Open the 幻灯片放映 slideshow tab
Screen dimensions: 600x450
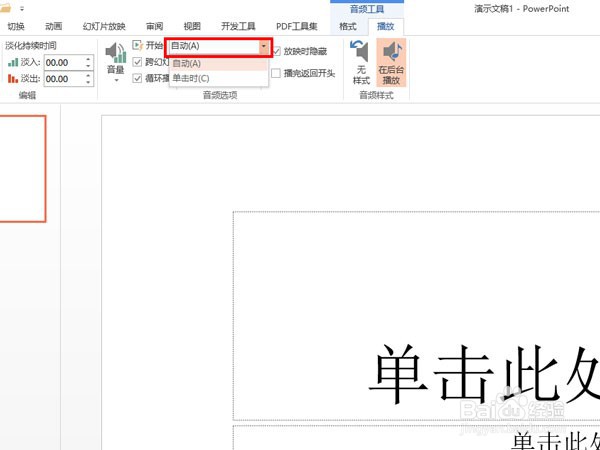104,26
